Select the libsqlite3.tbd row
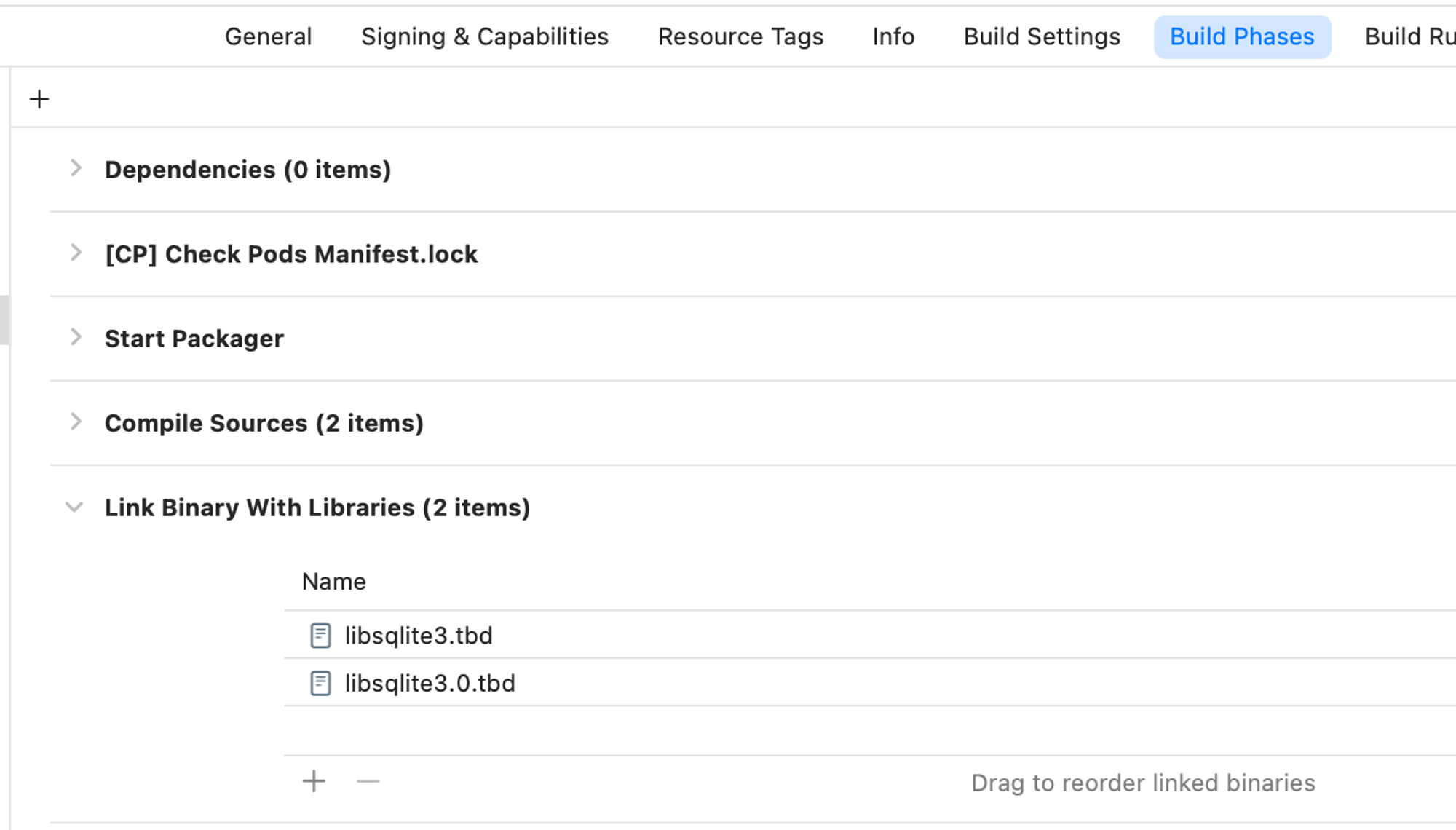 pos(870,635)
